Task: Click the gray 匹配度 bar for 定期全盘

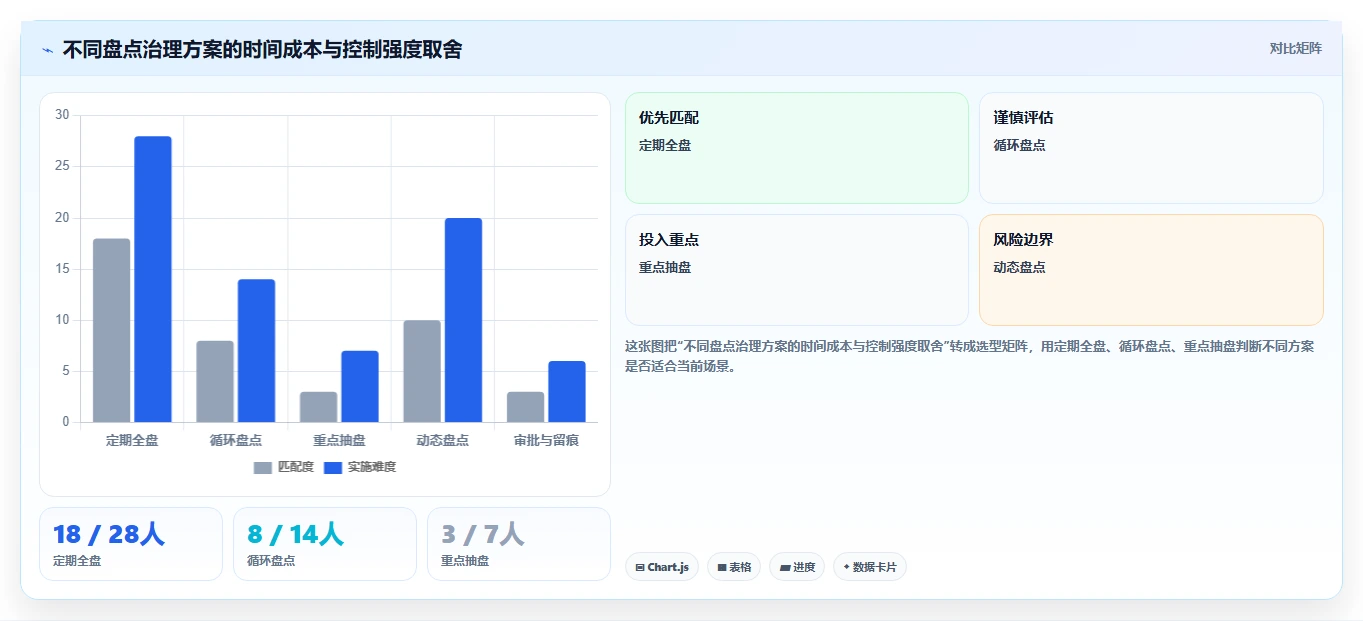Action: point(112,330)
